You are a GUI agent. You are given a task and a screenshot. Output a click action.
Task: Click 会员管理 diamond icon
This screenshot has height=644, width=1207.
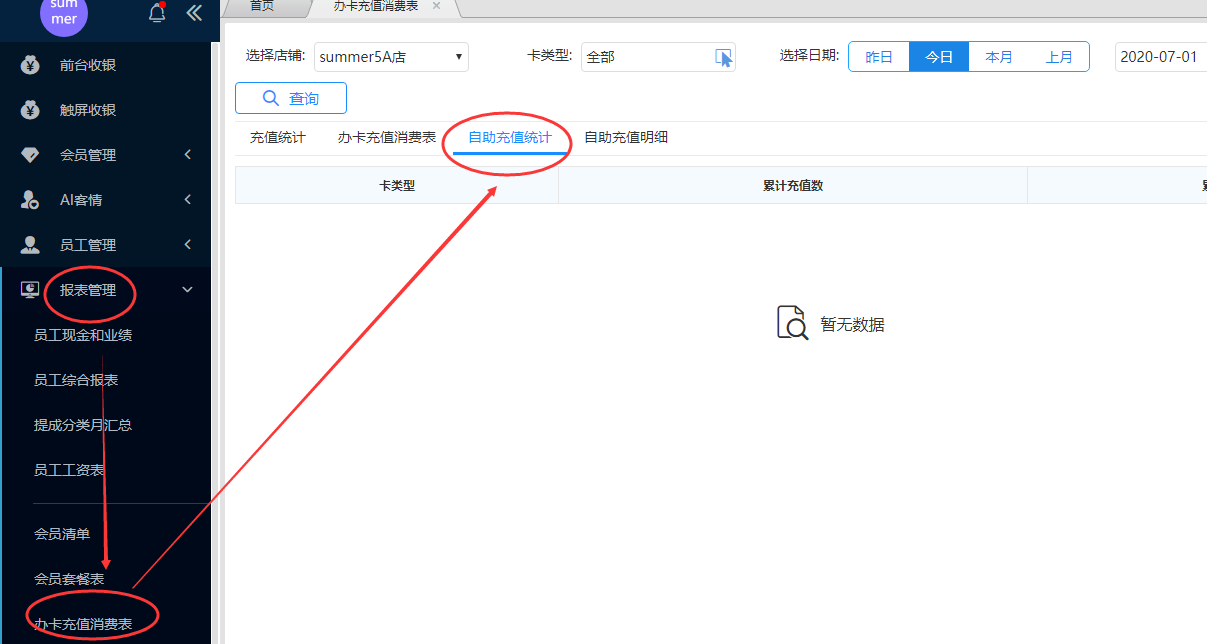point(30,156)
